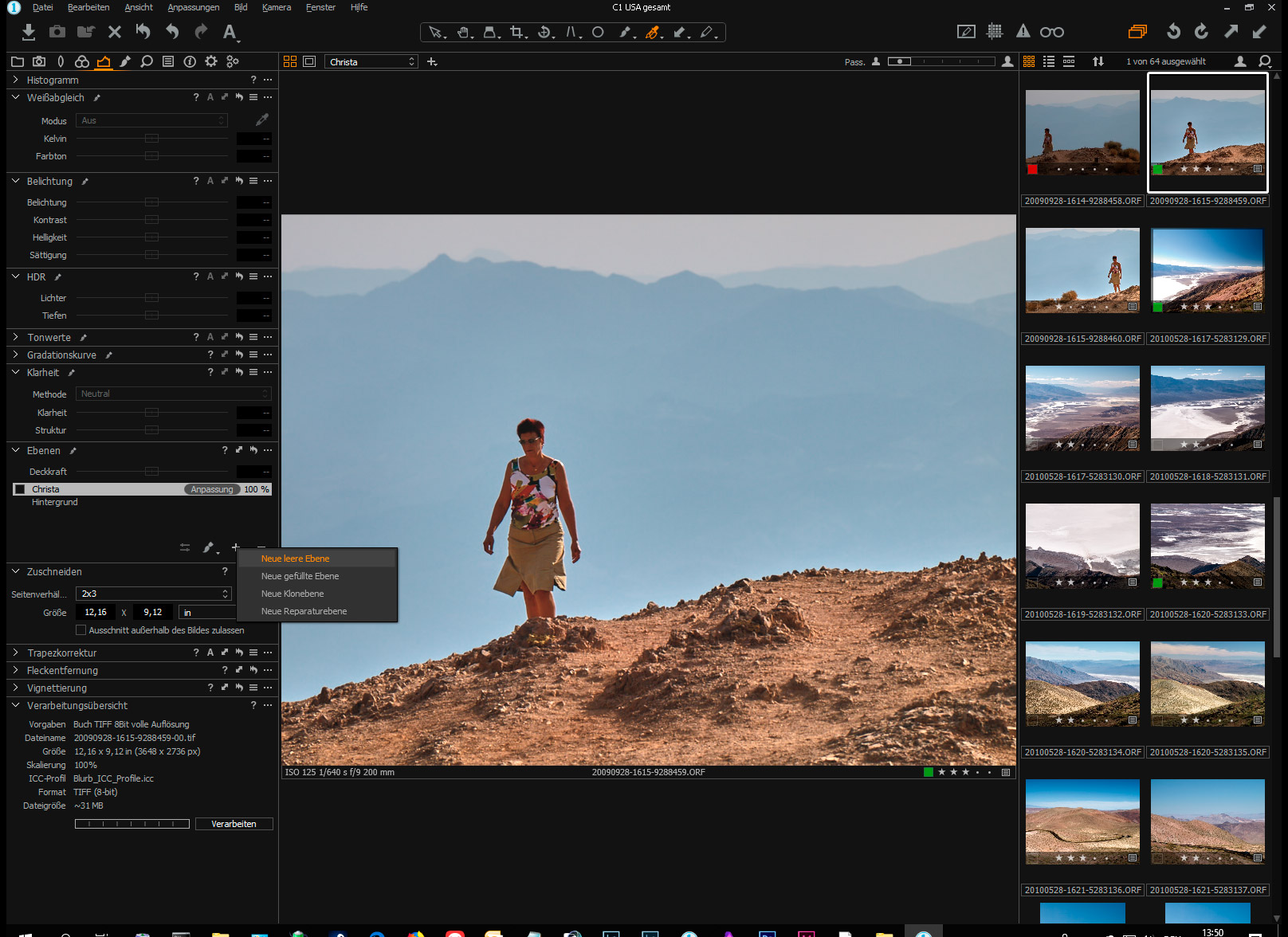This screenshot has height=937, width=1288.
Task: Open the Datei menu
Action: pyautogui.click(x=42, y=7)
